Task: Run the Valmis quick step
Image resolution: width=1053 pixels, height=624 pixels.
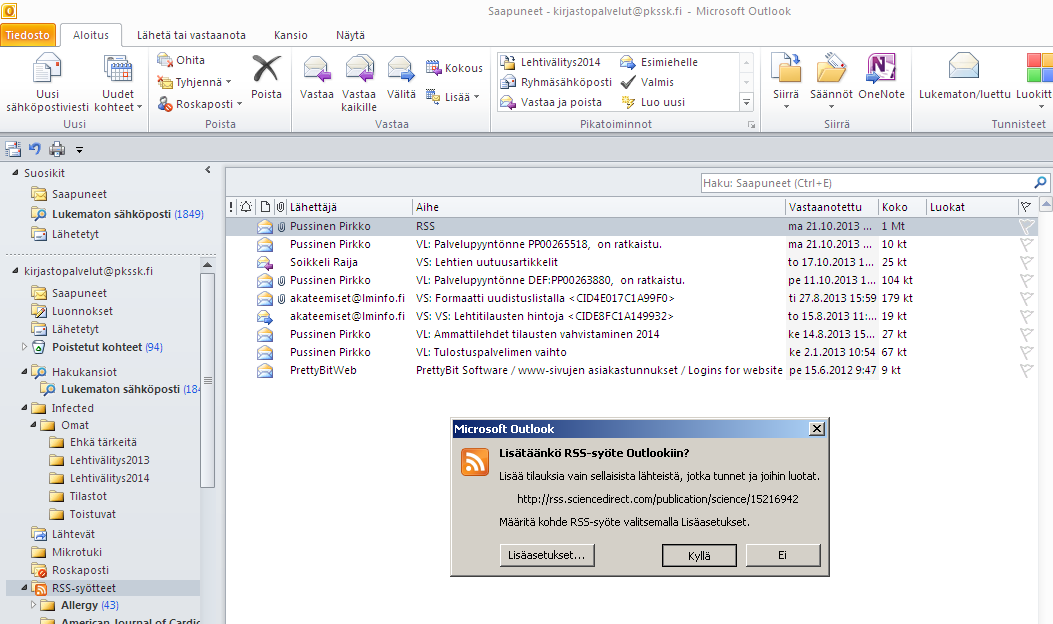Action: [x=647, y=82]
